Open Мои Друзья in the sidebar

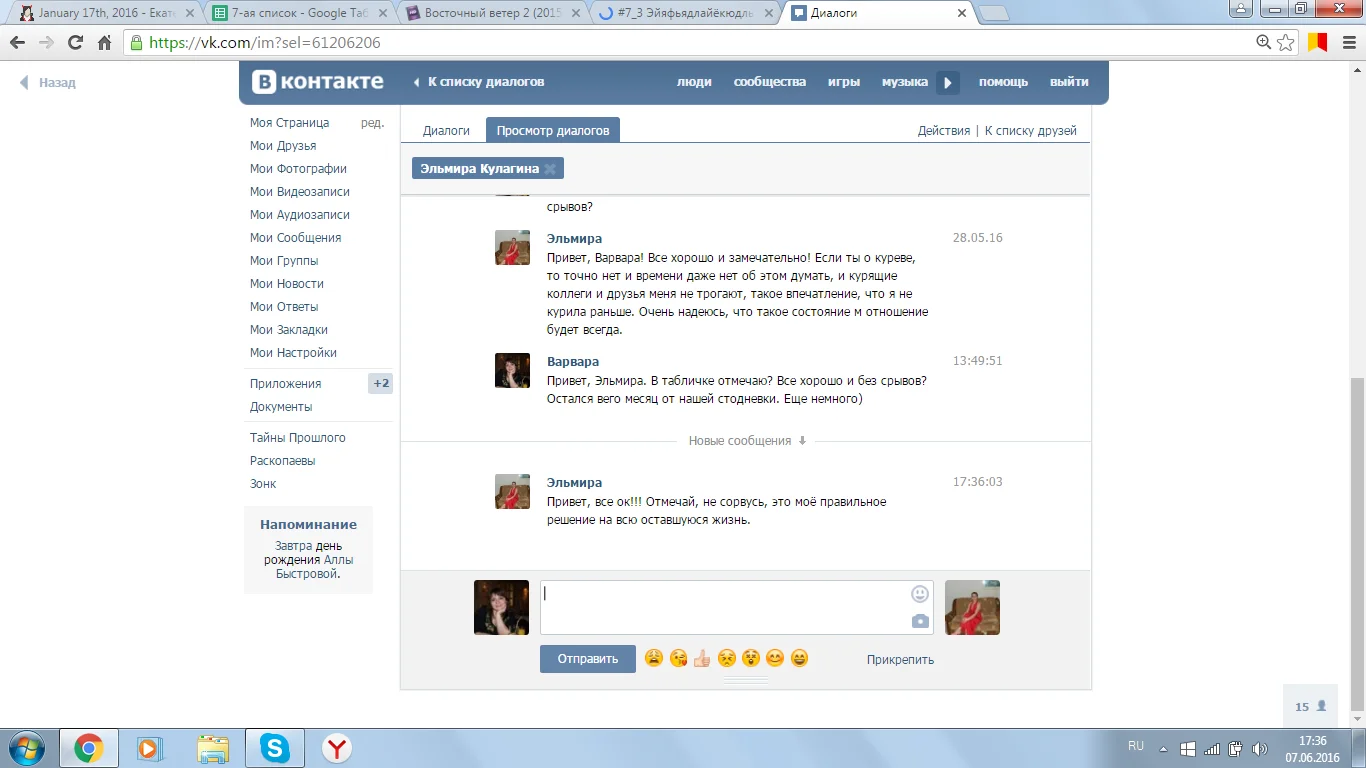[x=283, y=146]
